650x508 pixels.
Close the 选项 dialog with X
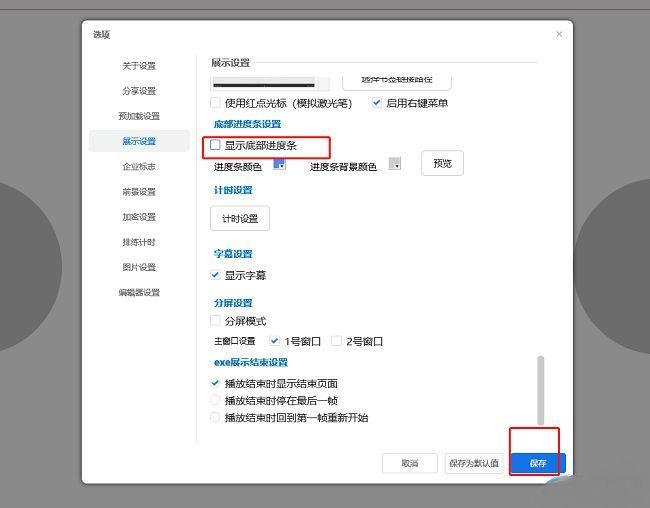(x=559, y=34)
